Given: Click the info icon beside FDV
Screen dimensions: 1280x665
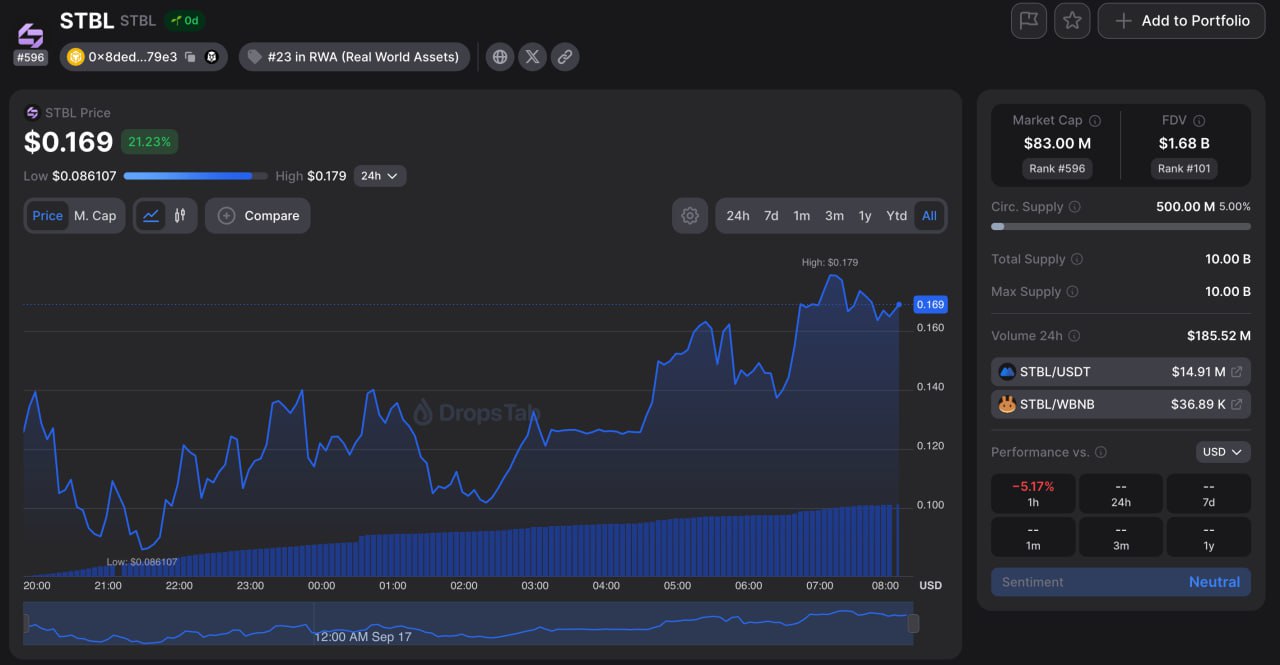Looking at the screenshot, I should (x=1199, y=120).
